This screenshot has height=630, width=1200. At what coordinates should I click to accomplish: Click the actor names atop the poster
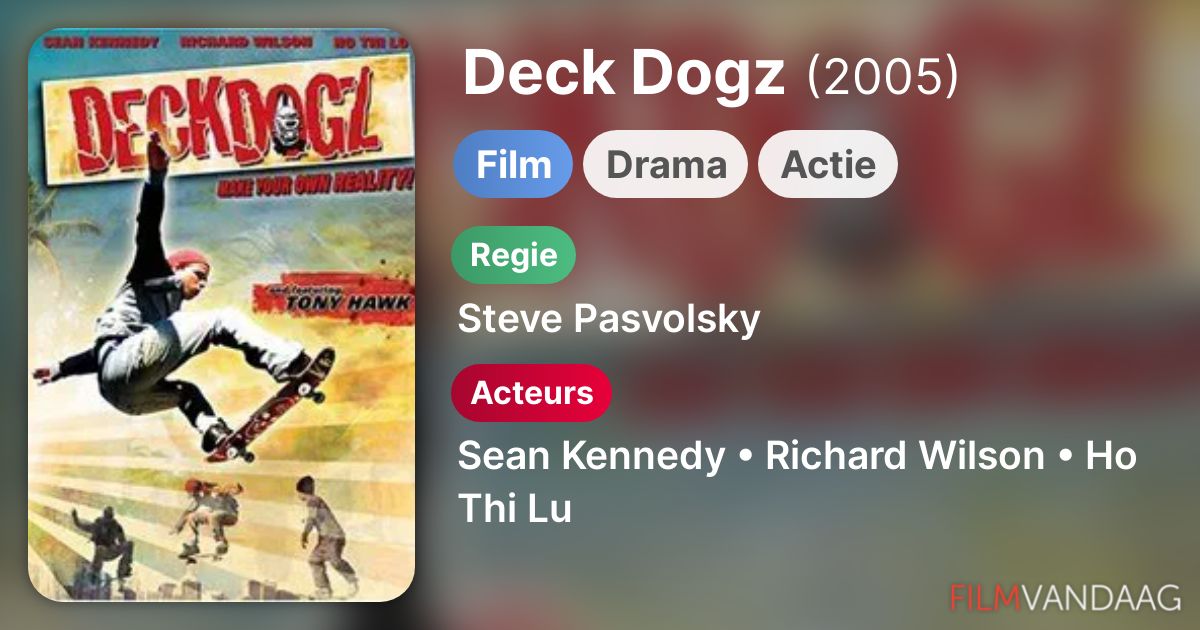coord(222,43)
